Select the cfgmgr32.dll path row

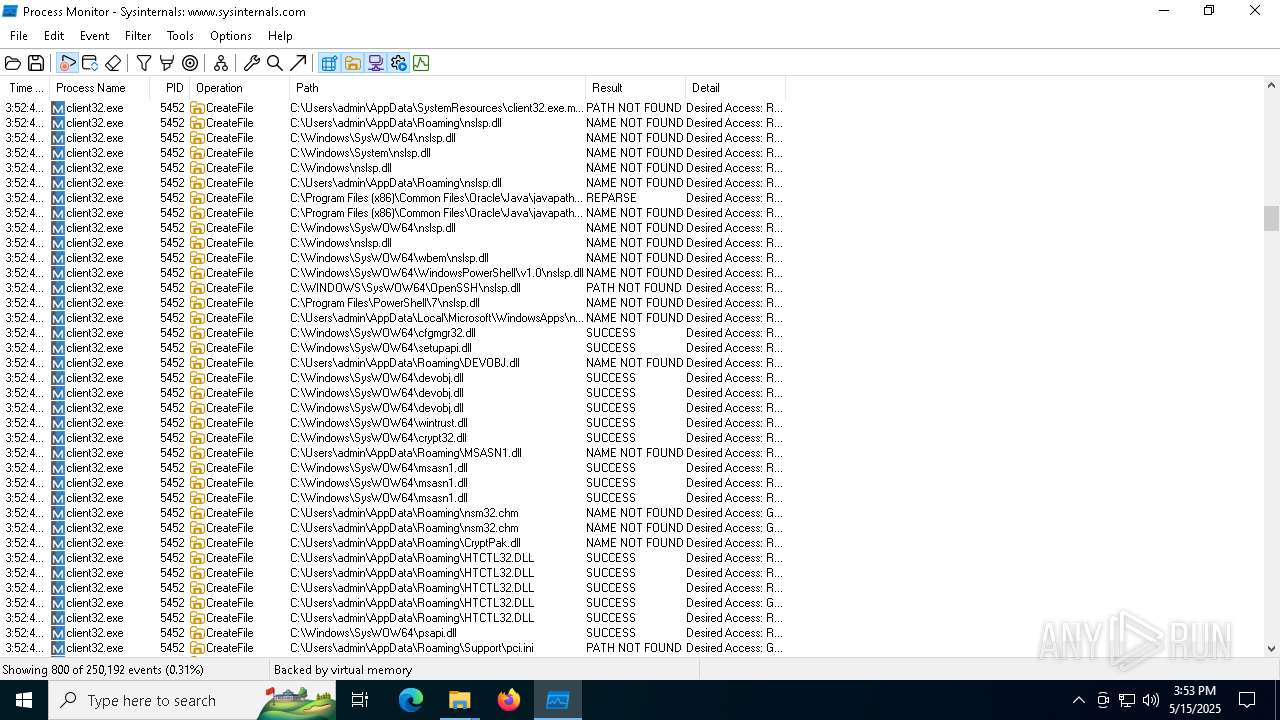[393, 333]
